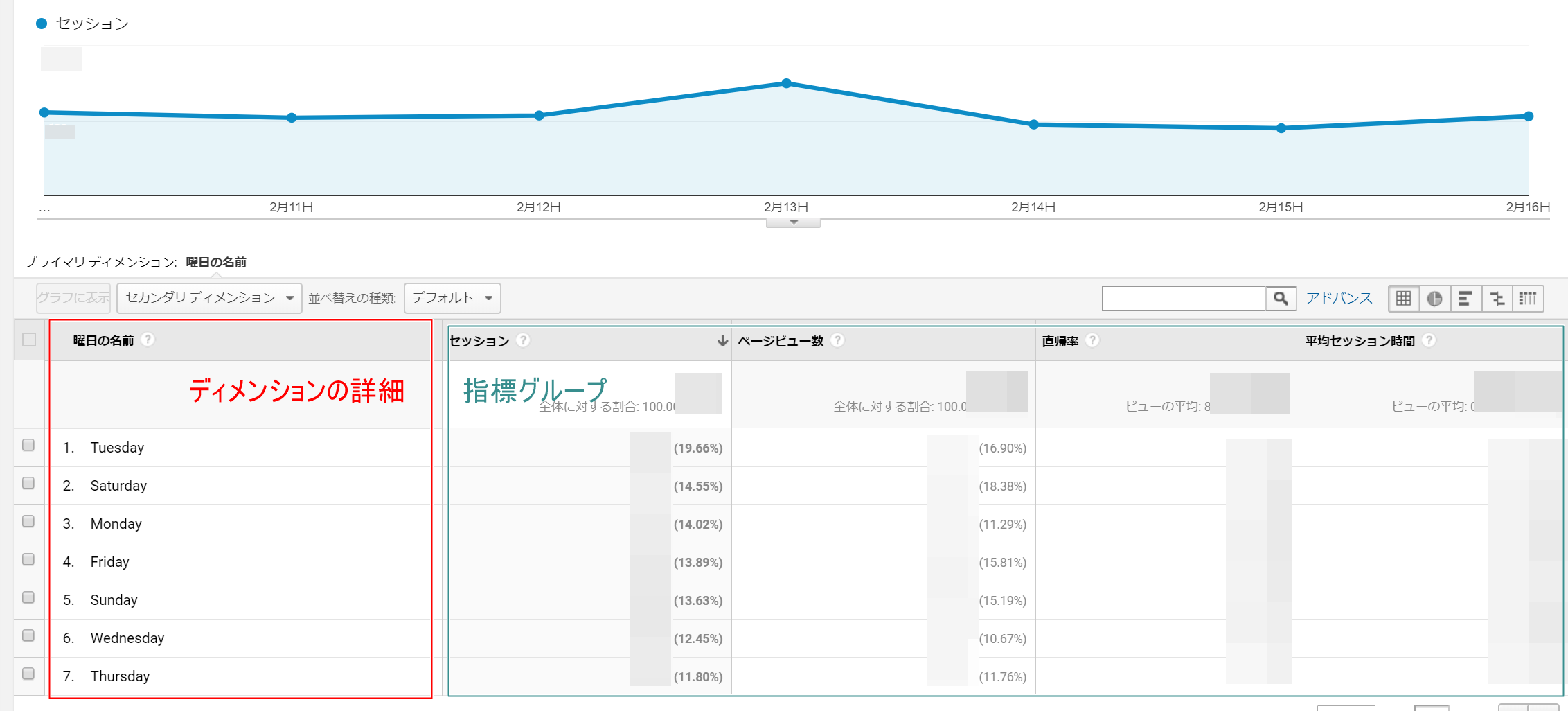Click the セッション sort descending arrow

[722, 340]
